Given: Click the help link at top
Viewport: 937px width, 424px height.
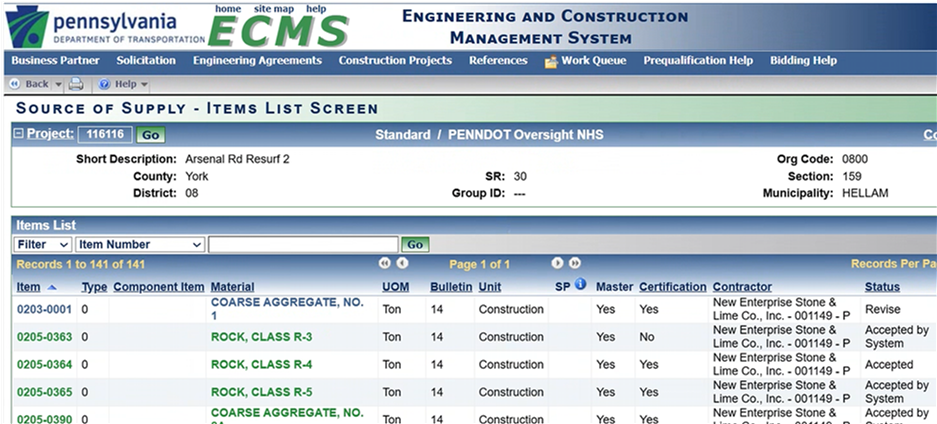Looking at the screenshot, I should coord(316,9).
